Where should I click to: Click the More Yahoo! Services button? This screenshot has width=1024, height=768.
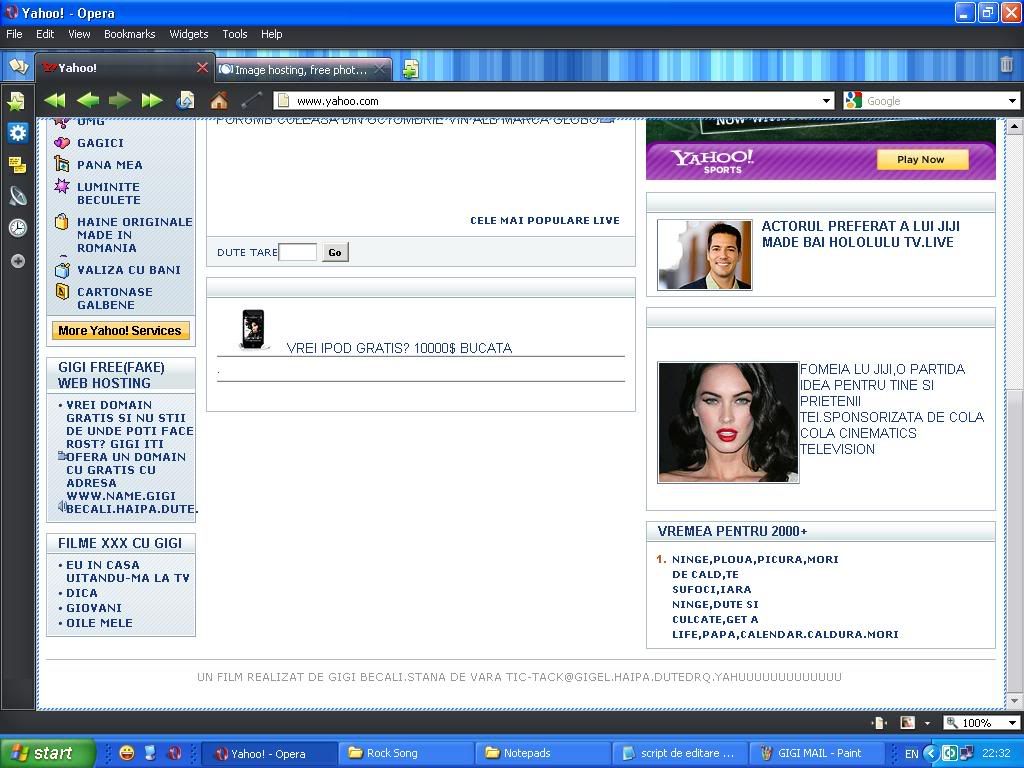pos(120,331)
